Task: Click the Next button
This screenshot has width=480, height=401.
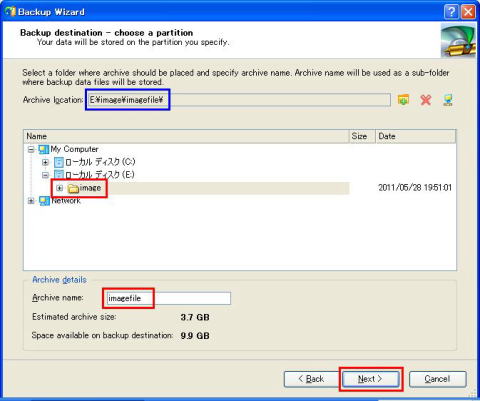Action: point(370,379)
